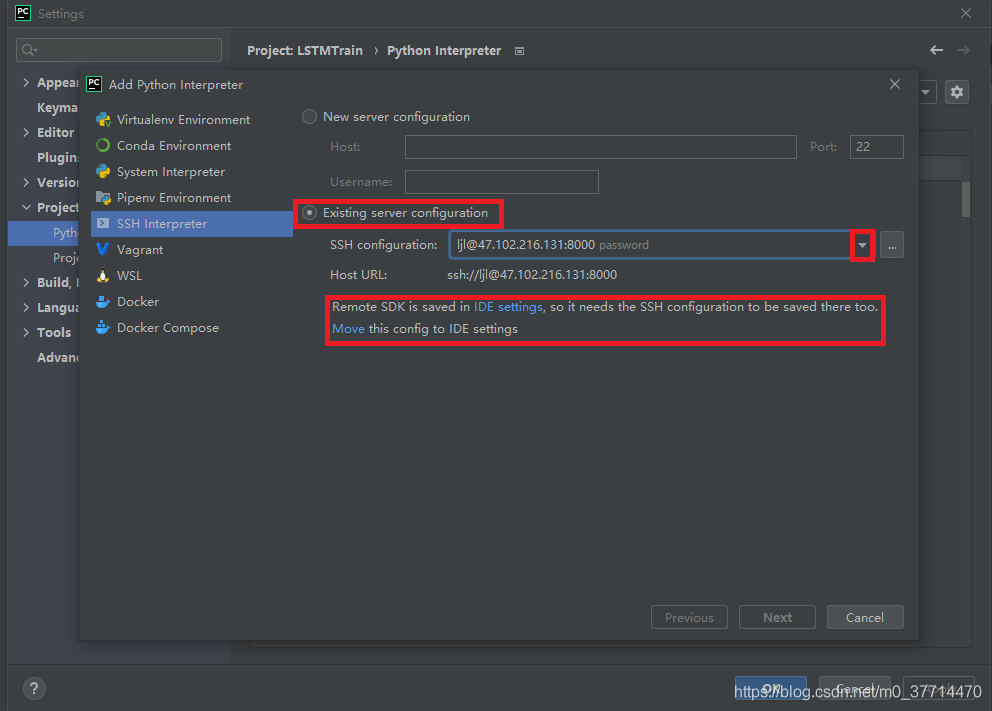Enable New server configuration radio button
The width and height of the screenshot is (992, 711).
[x=310, y=117]
